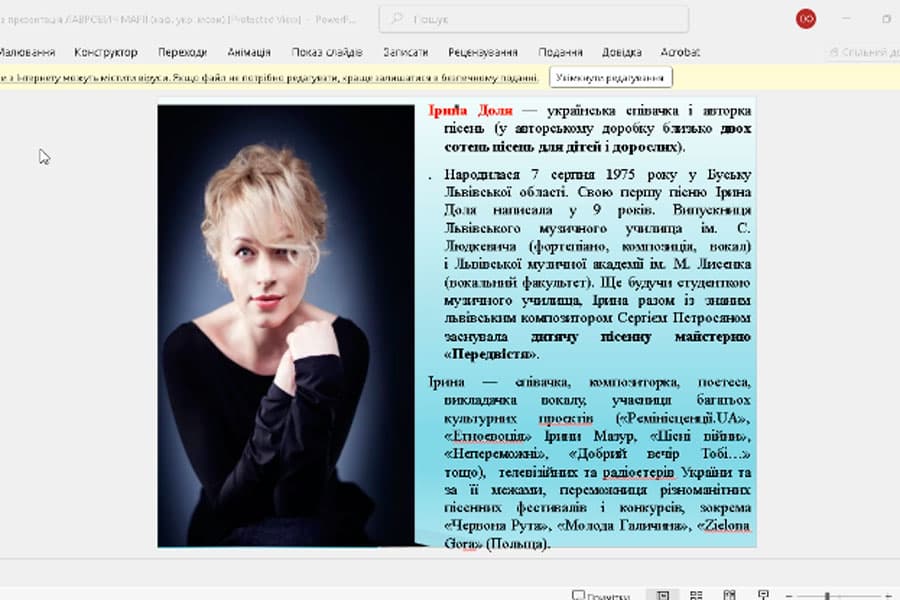Viewport: 900px width, 600px height.
Task: Adjust the zoom slider
Action: click(828, 592)
